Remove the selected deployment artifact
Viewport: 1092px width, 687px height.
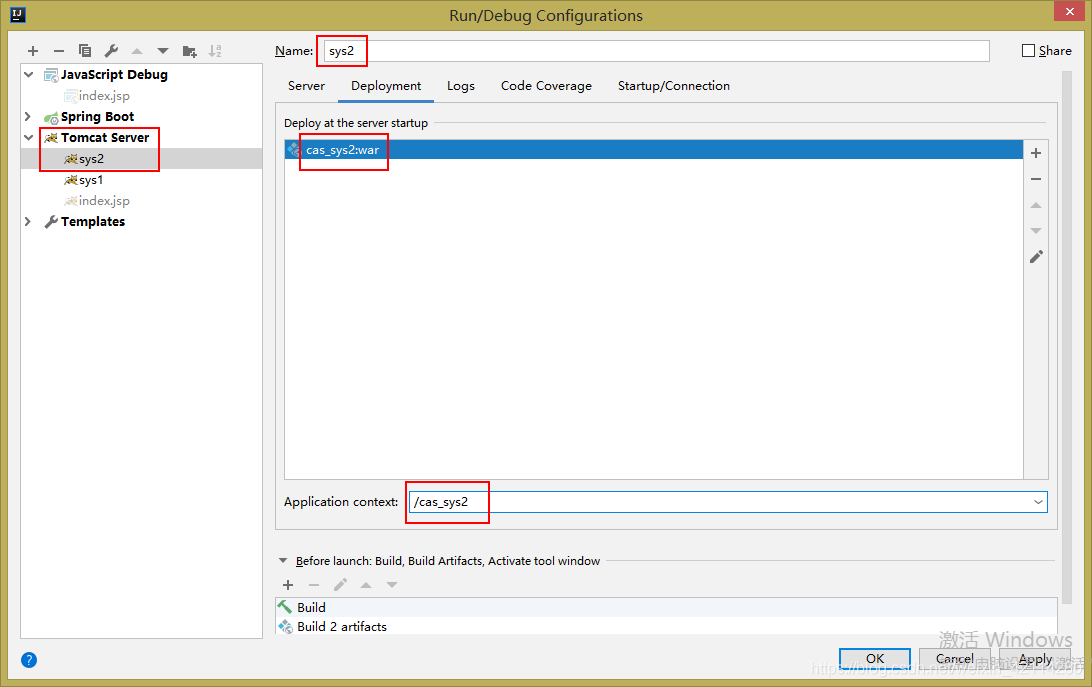pyautogui.click(x=1036, y=179)
